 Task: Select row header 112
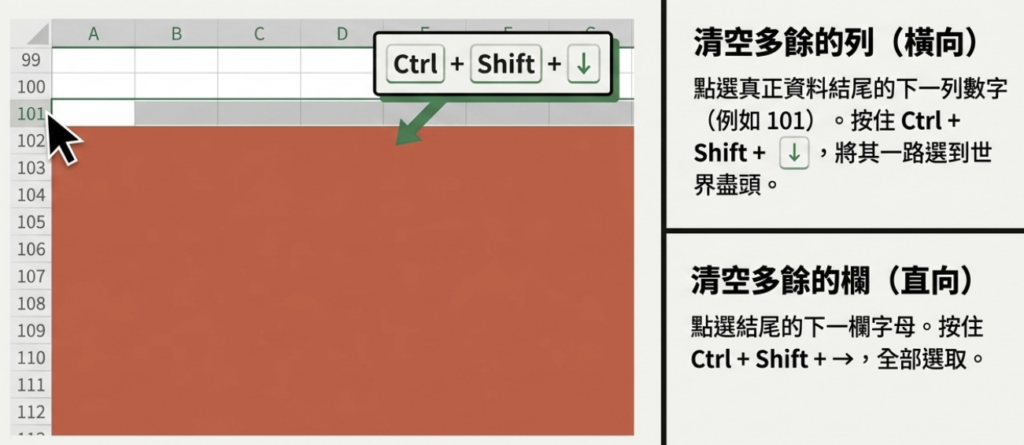(x=32, y=411)
